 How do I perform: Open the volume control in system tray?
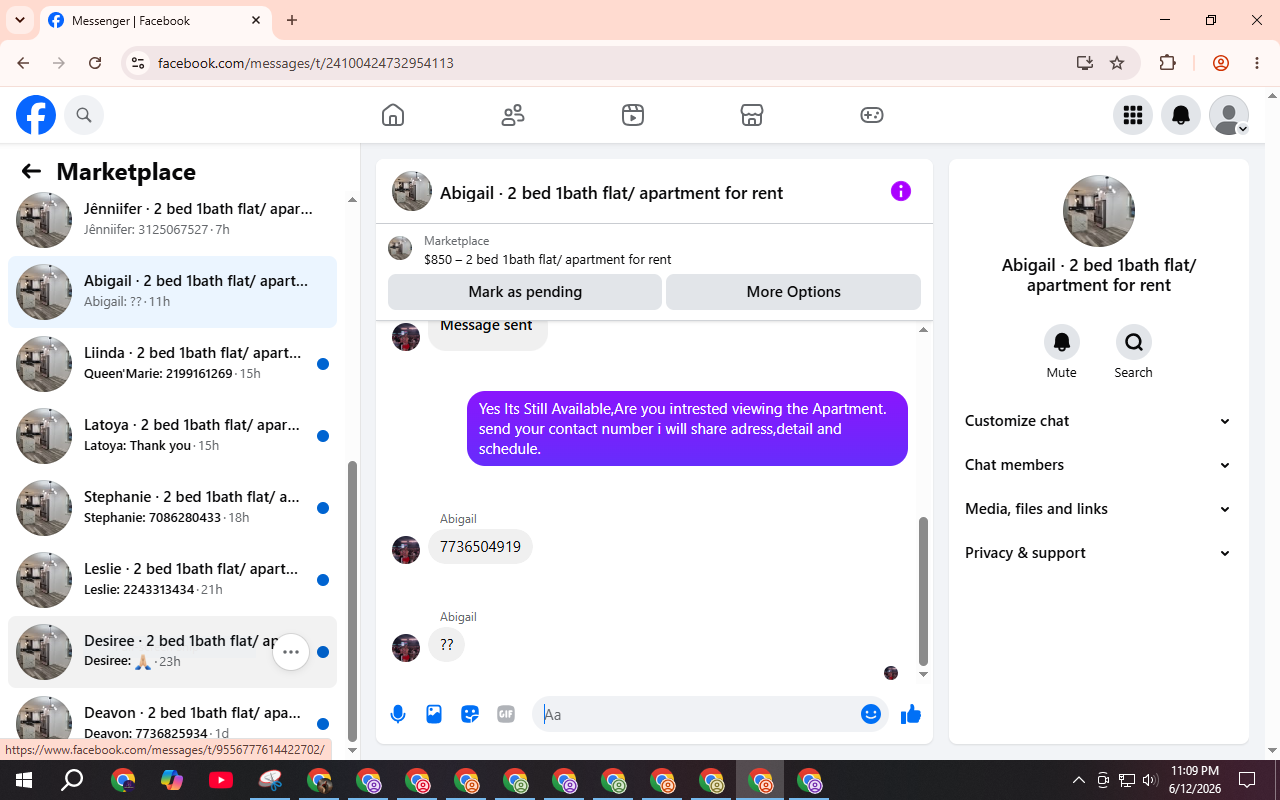(1149, 780)
